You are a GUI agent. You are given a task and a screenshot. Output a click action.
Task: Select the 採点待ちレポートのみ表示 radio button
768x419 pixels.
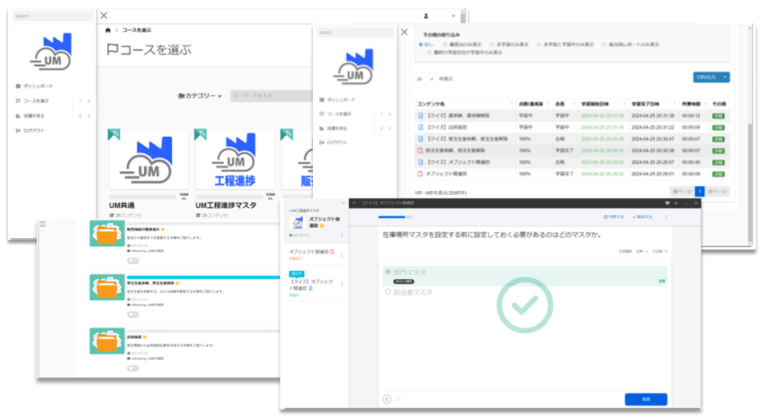tap(604, 45)
